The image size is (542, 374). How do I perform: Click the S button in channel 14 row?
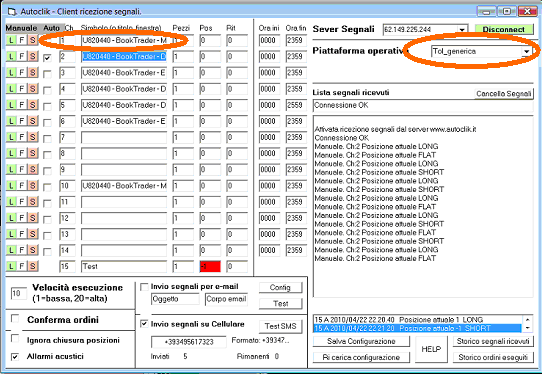point(32,250)
